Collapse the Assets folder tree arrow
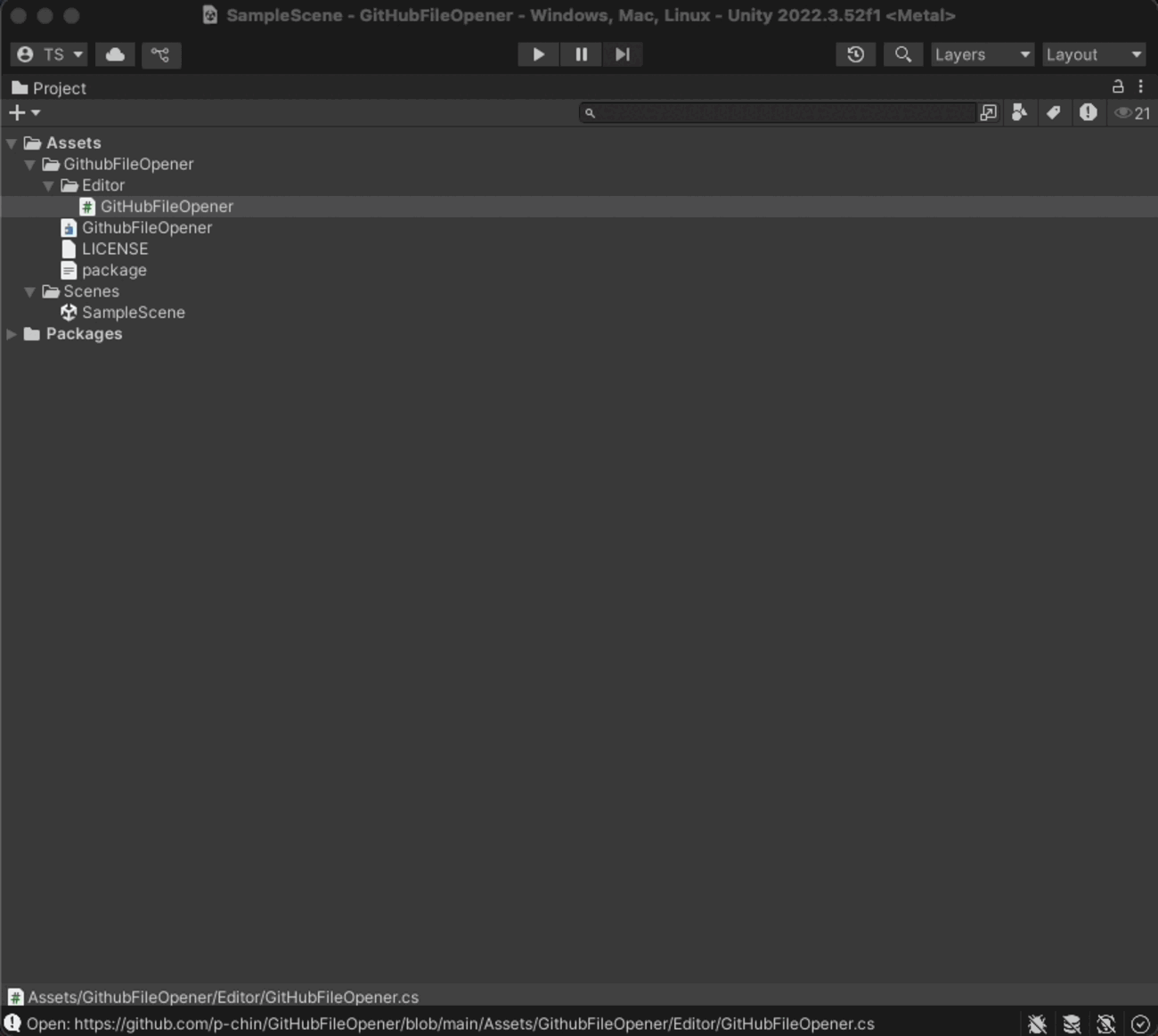 [12, 143]
